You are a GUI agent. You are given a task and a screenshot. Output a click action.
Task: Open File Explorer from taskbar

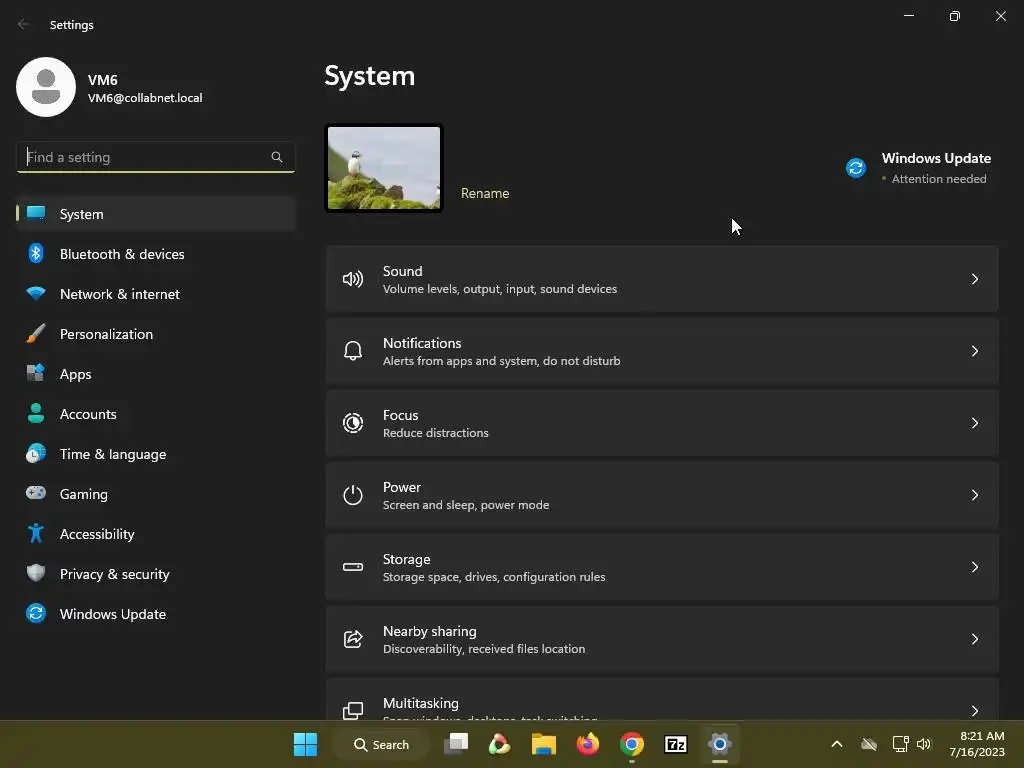pyautogui.click(x=543, y=744)
